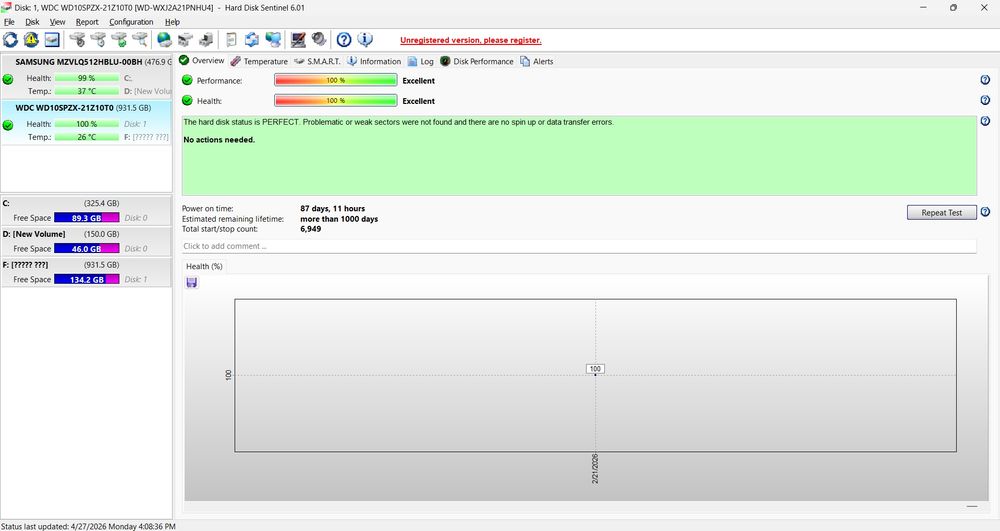Click help icon next to Repeat Test
The image size is (1000, 531).
tap(985, 212)
